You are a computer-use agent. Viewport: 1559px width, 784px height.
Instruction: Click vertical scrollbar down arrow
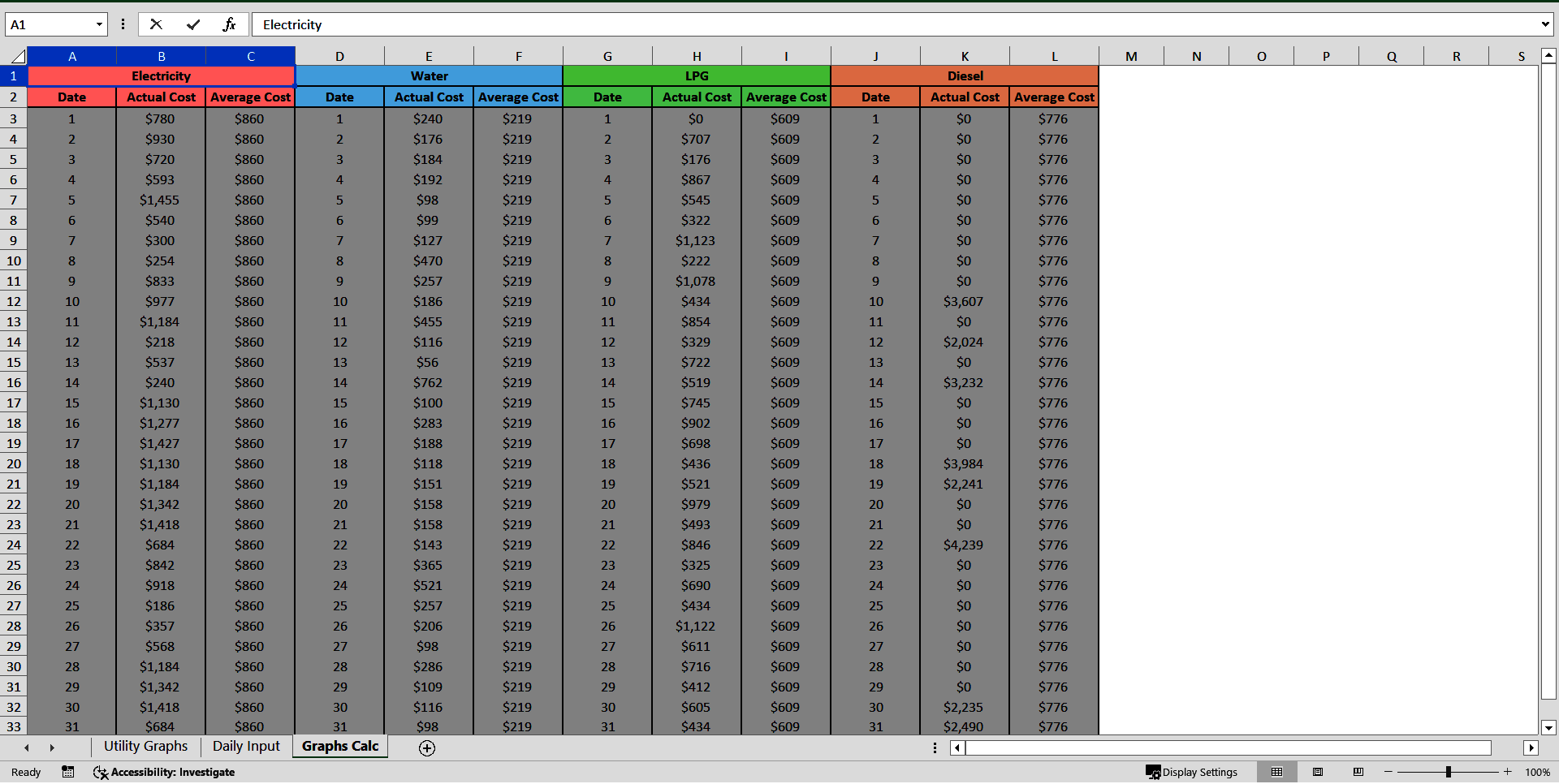coord(1548,727)
